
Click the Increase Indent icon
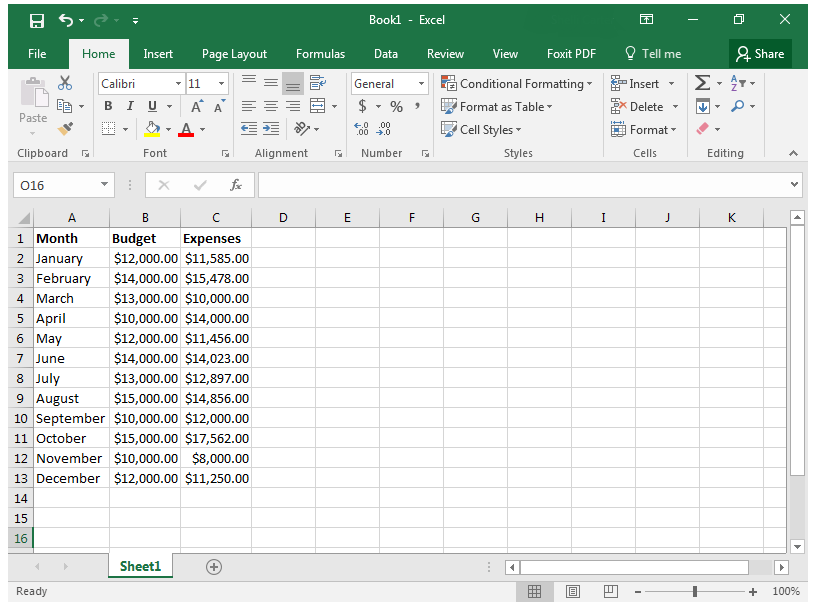tap(272, 129)
